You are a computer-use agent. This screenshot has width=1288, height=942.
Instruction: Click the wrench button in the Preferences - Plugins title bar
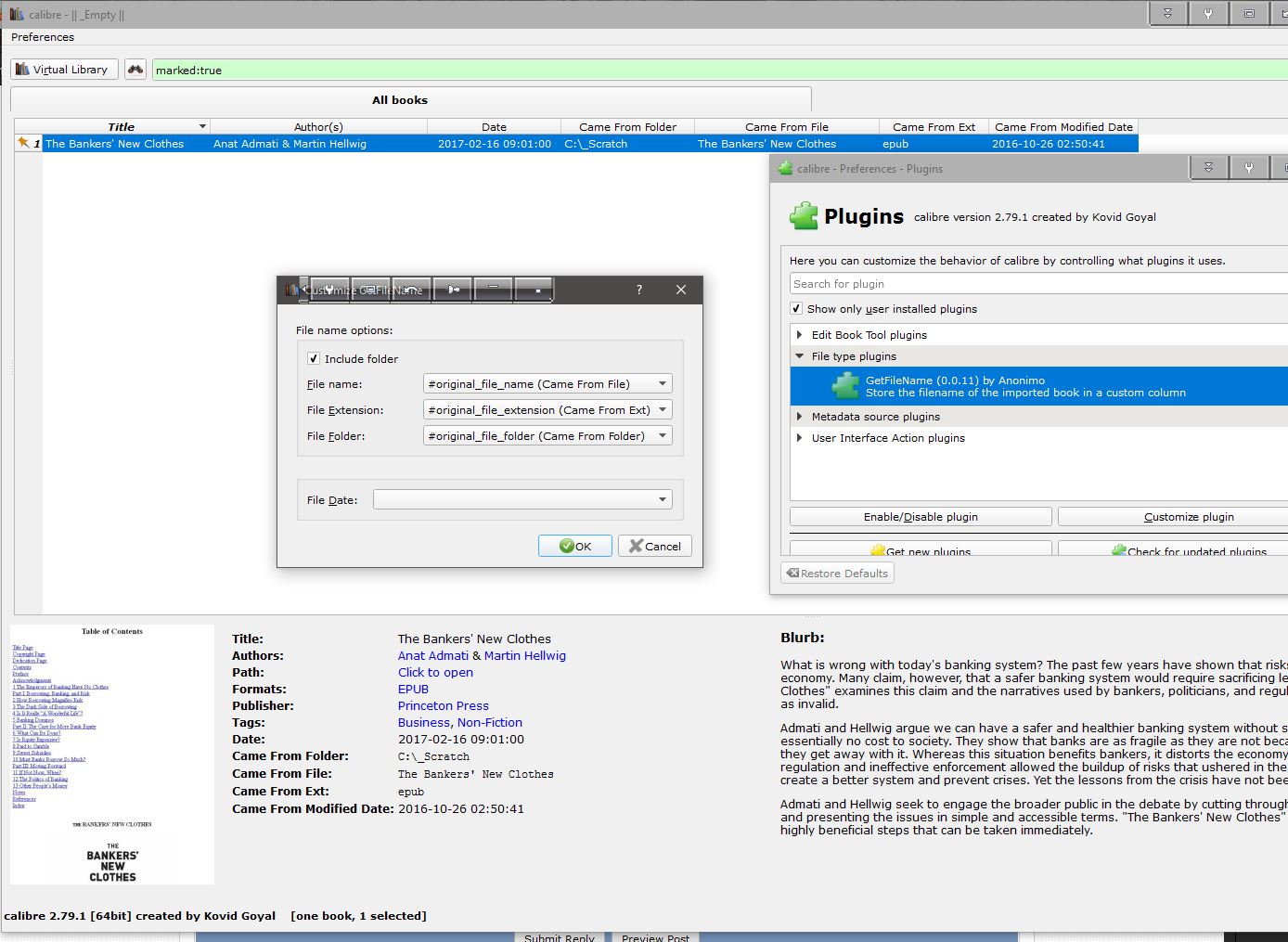click(x=1249, y=168)
